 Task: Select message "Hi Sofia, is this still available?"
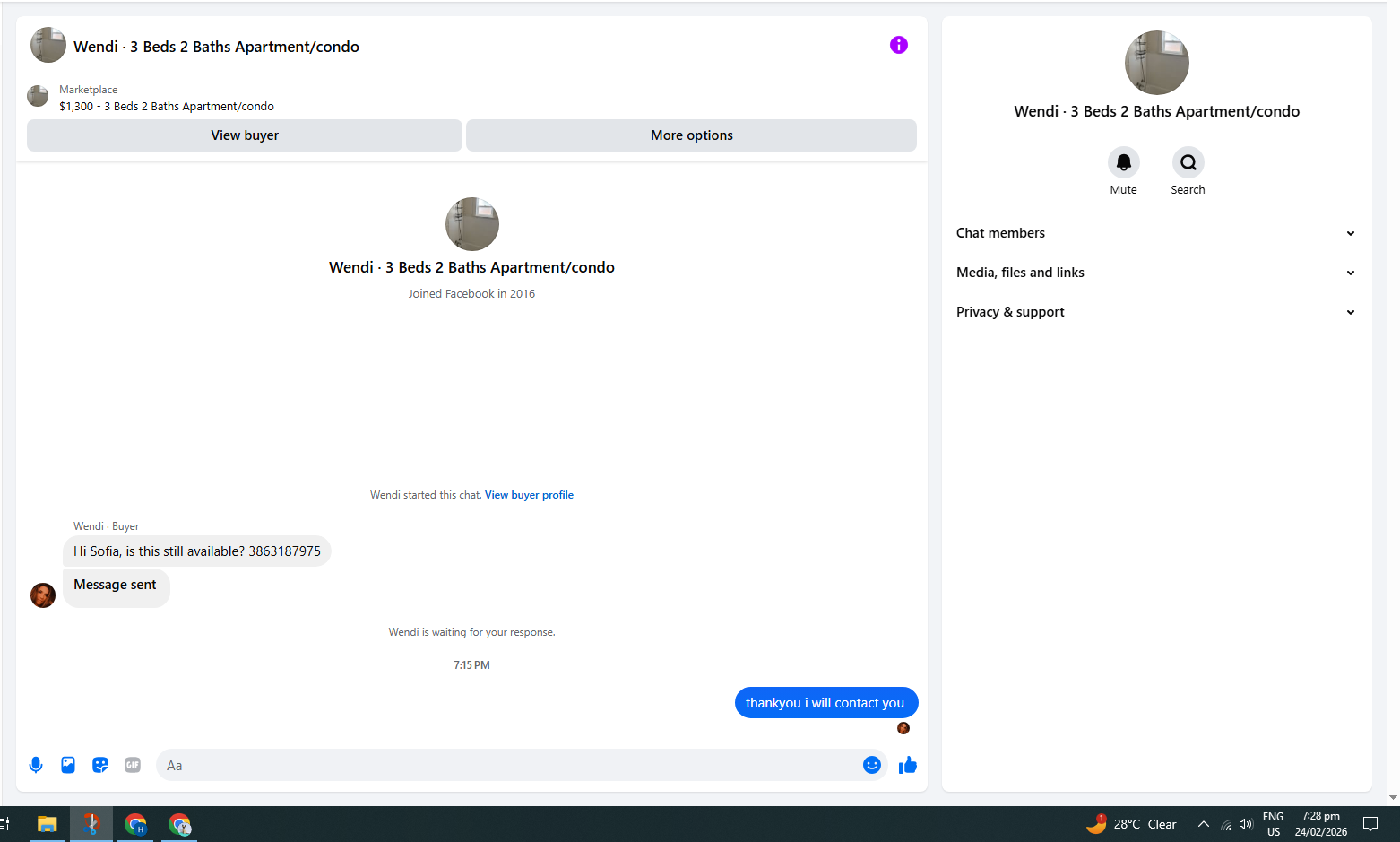coord(197,551)
